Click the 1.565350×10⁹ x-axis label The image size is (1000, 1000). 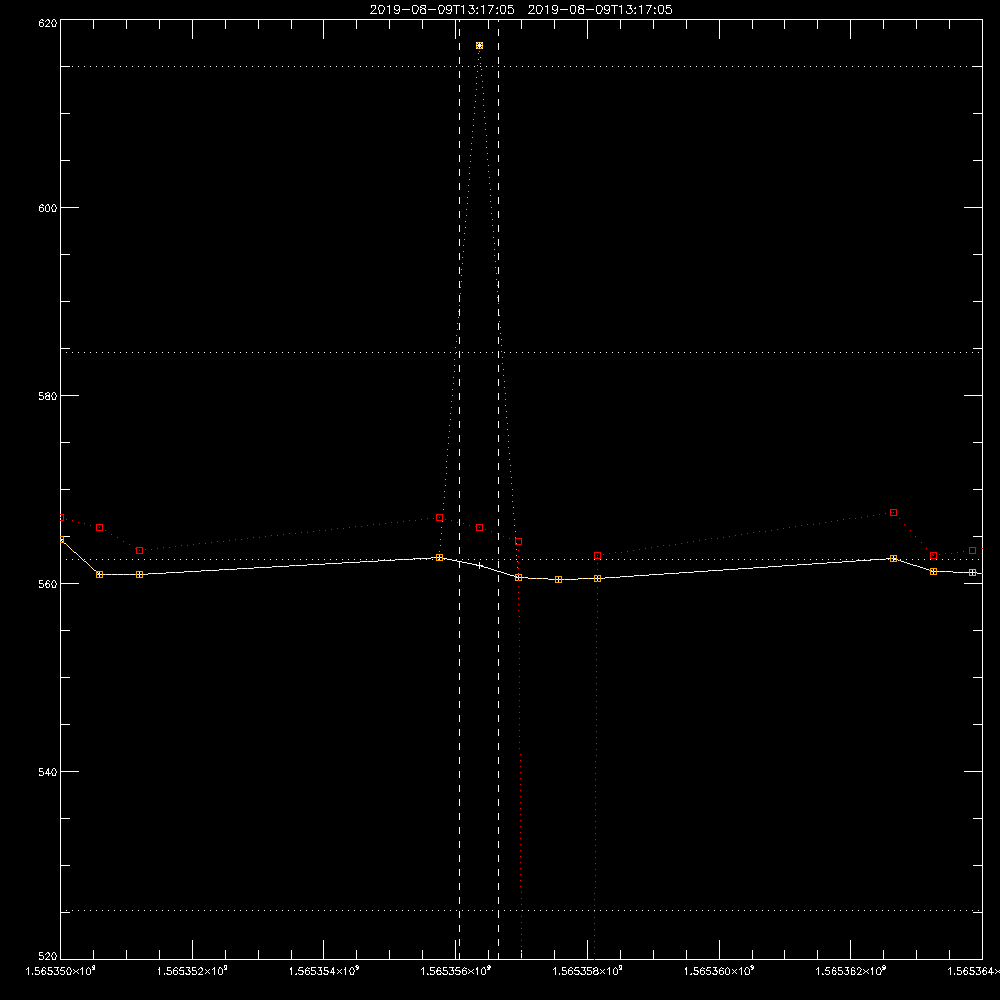(x=61, y=971)
